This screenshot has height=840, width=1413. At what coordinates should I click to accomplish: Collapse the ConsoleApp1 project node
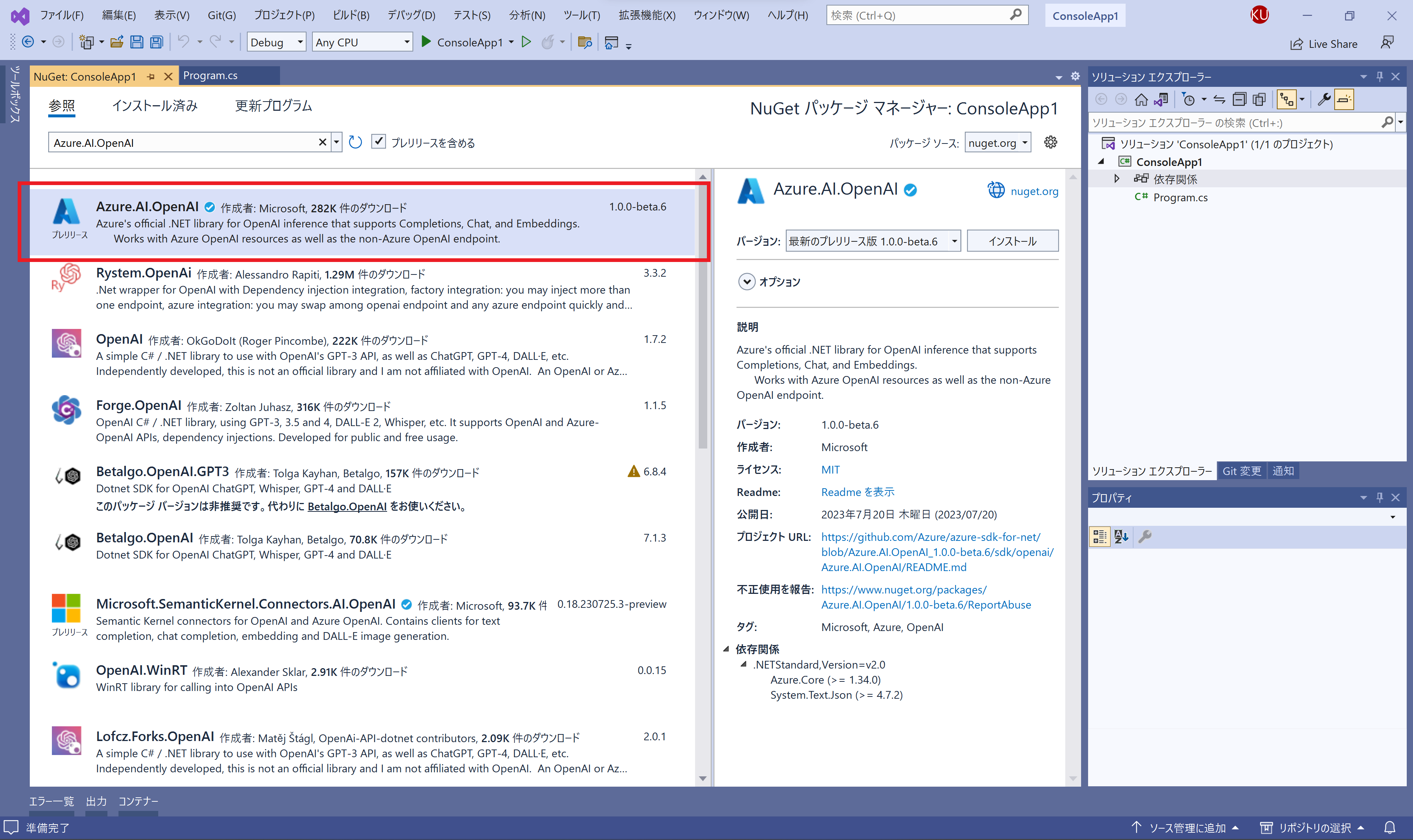pos(1101,161)
